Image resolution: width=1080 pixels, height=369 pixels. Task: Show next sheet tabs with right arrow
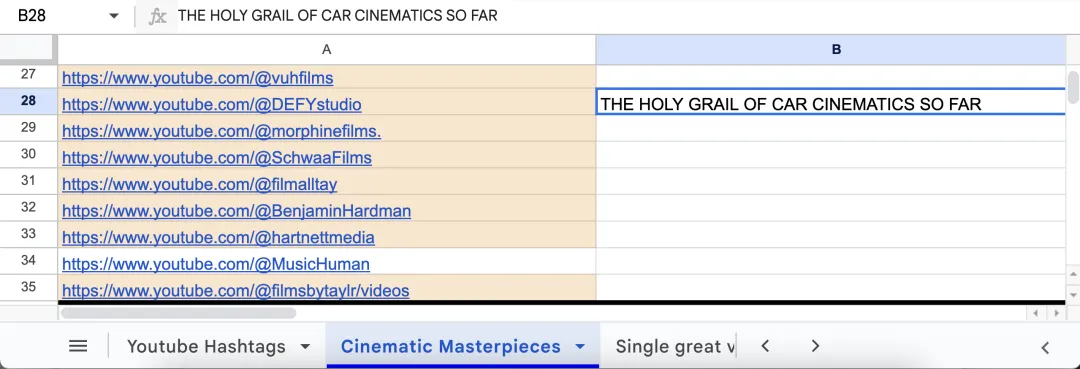pos(816,346)
